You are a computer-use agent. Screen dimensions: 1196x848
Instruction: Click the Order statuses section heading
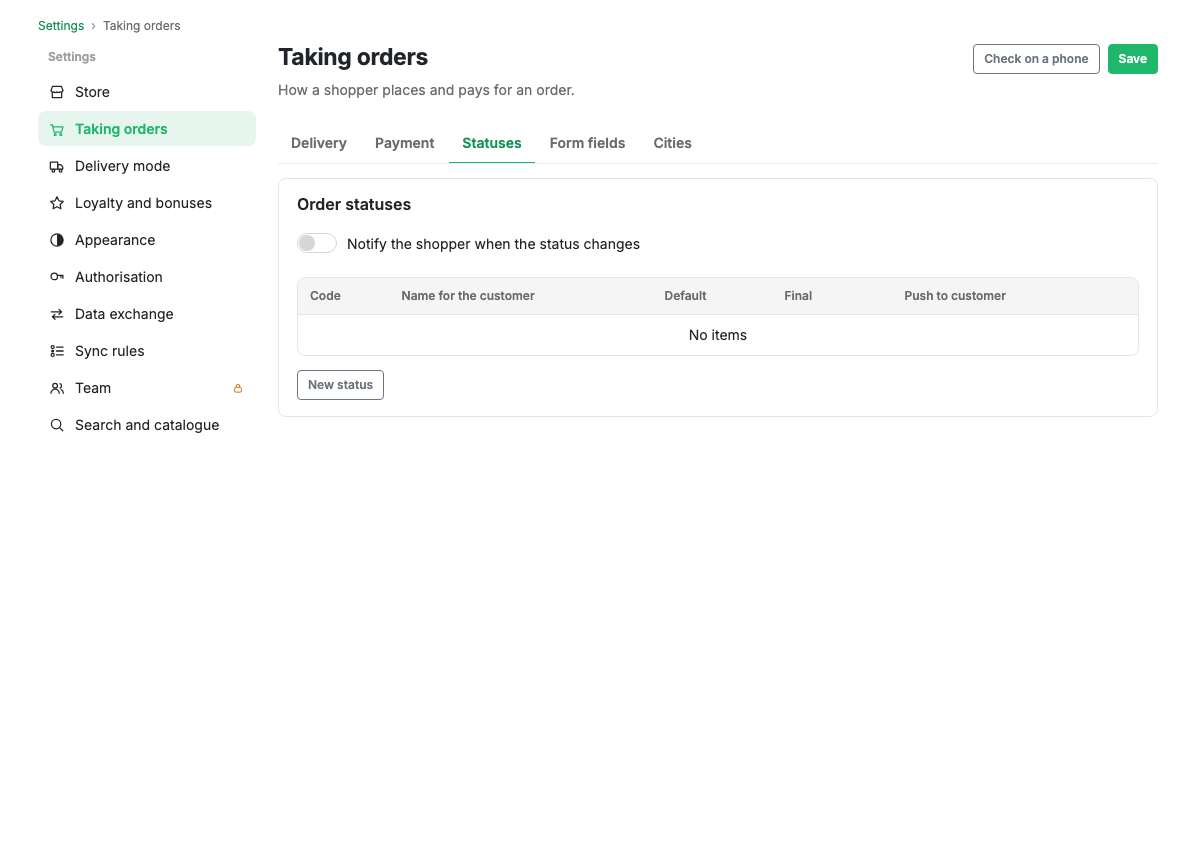pos(354,204)
